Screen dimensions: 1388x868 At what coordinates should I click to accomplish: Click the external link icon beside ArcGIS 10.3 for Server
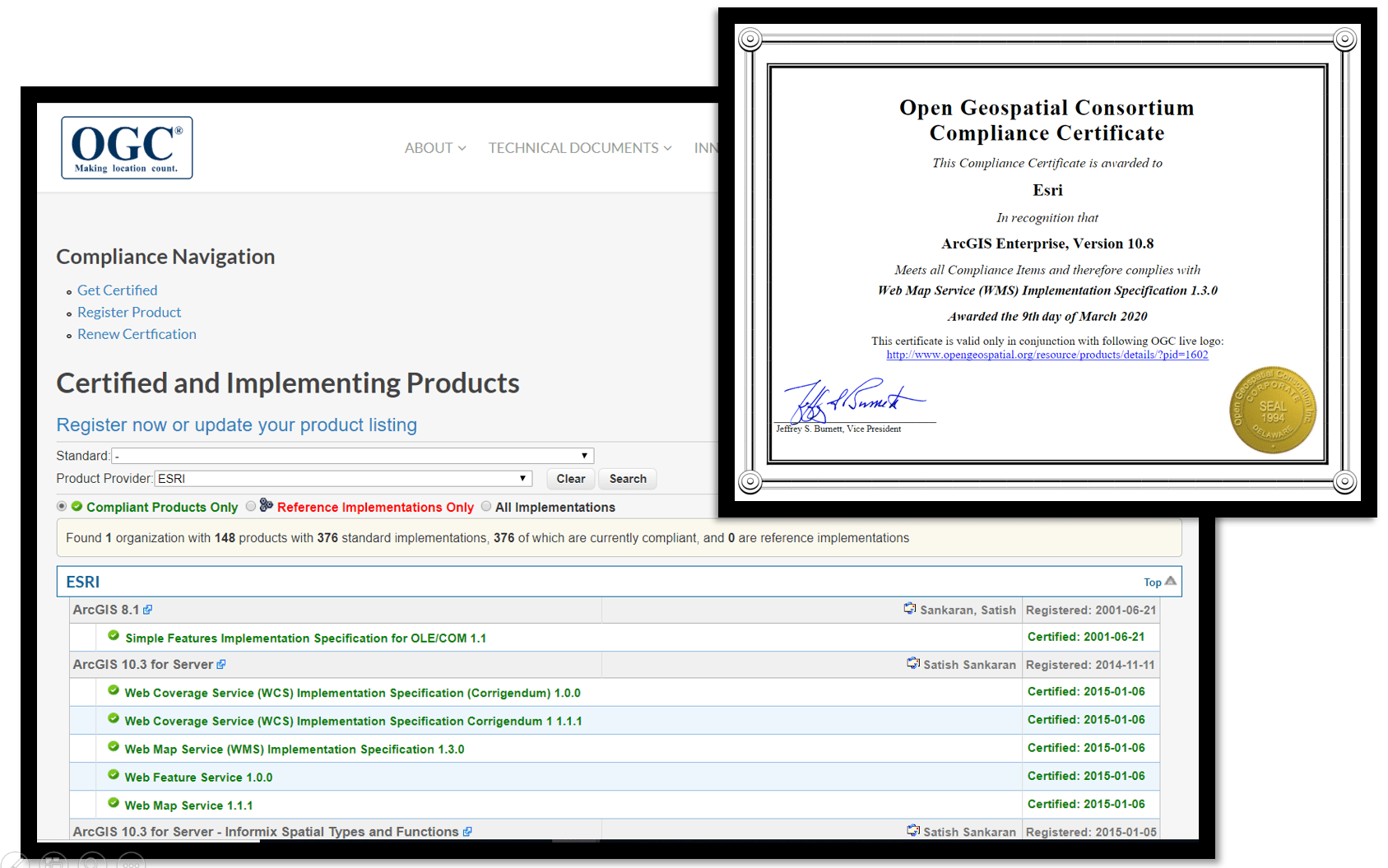pyautogui.click(x=221, y=663)
